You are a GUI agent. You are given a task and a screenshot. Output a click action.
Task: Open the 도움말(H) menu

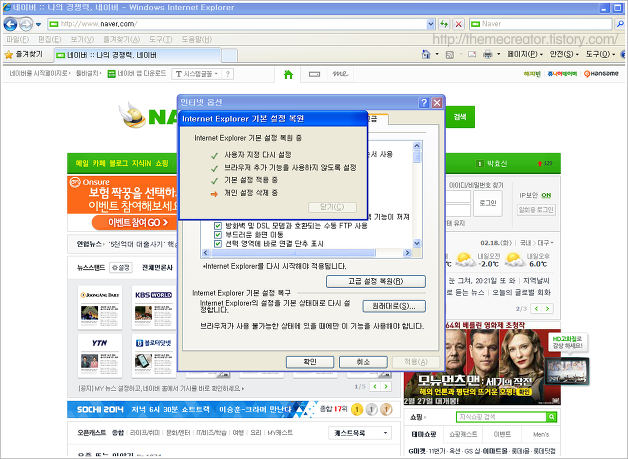click(x=197, y=39)
